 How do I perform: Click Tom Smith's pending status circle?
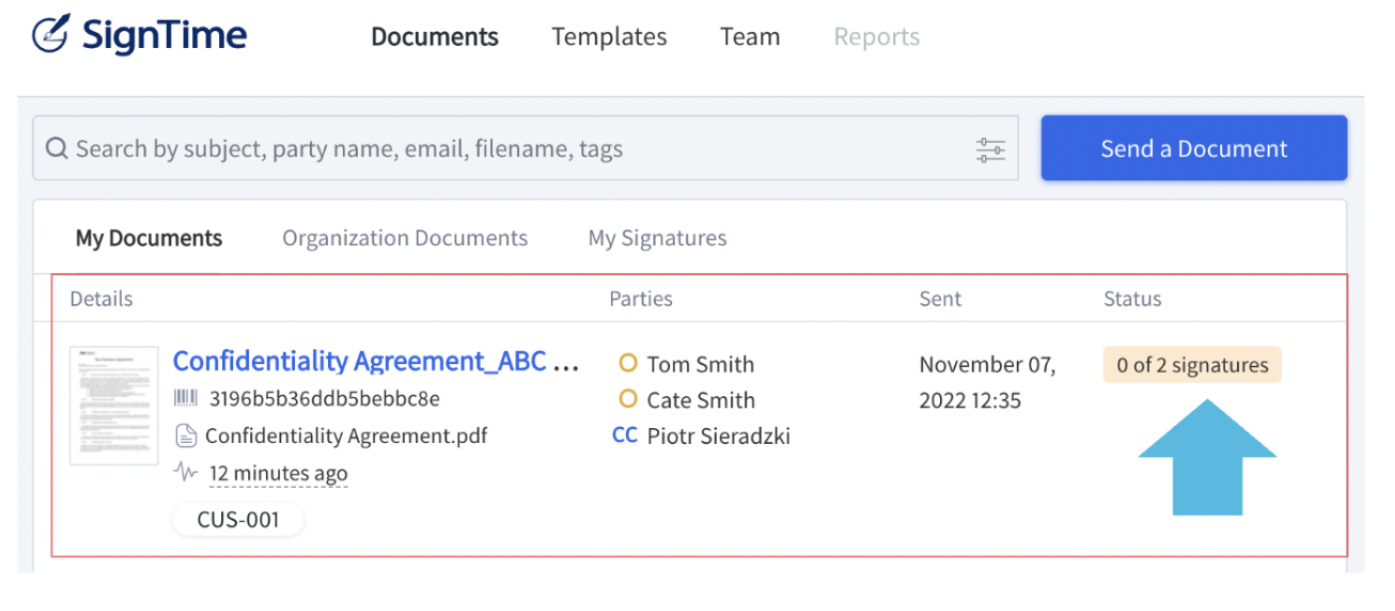[628, 363]
